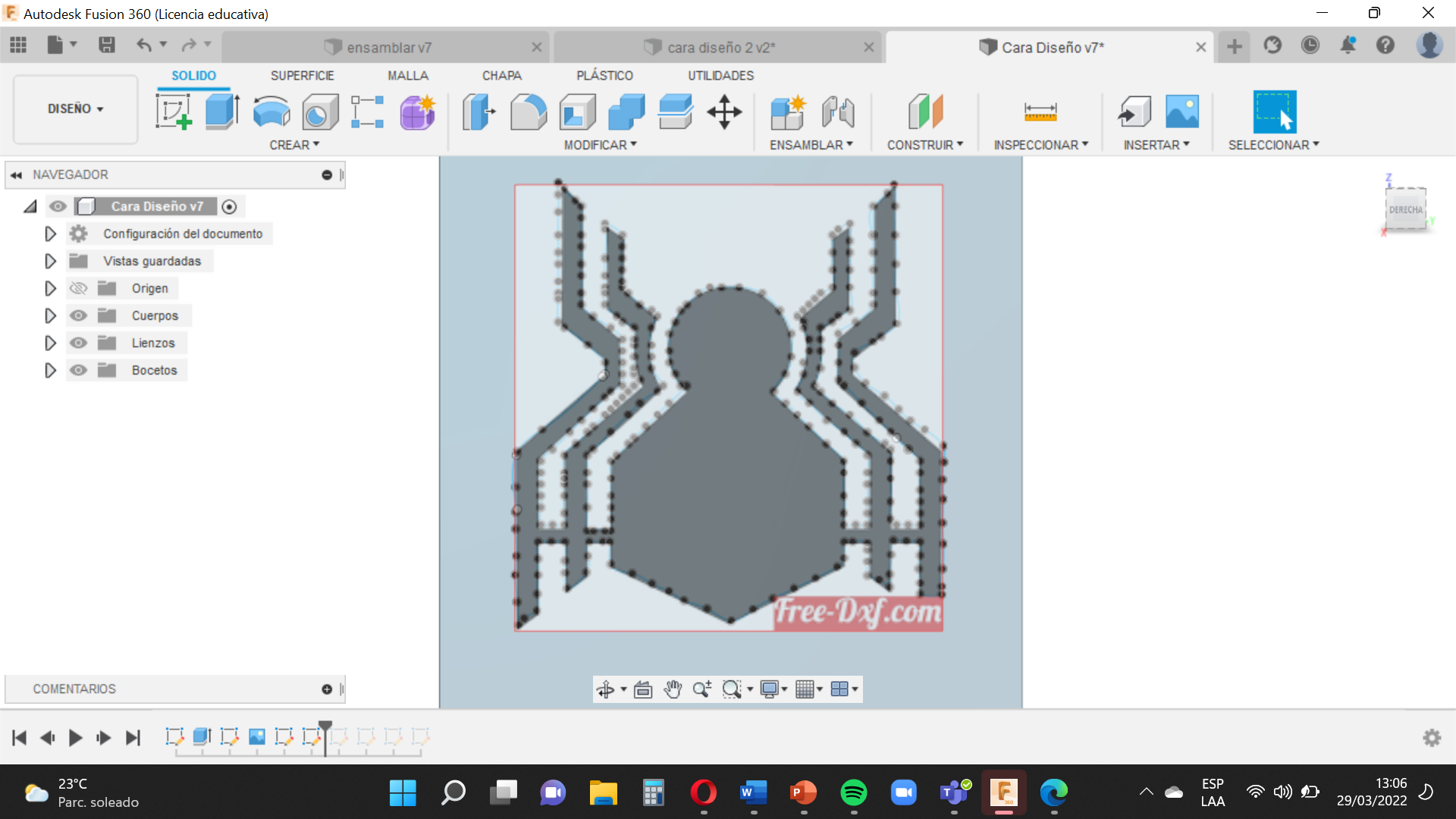Expand the Cuerpos folder
Image resolution: width=1456 pixels, height=819 pixels.
point(50,315)
